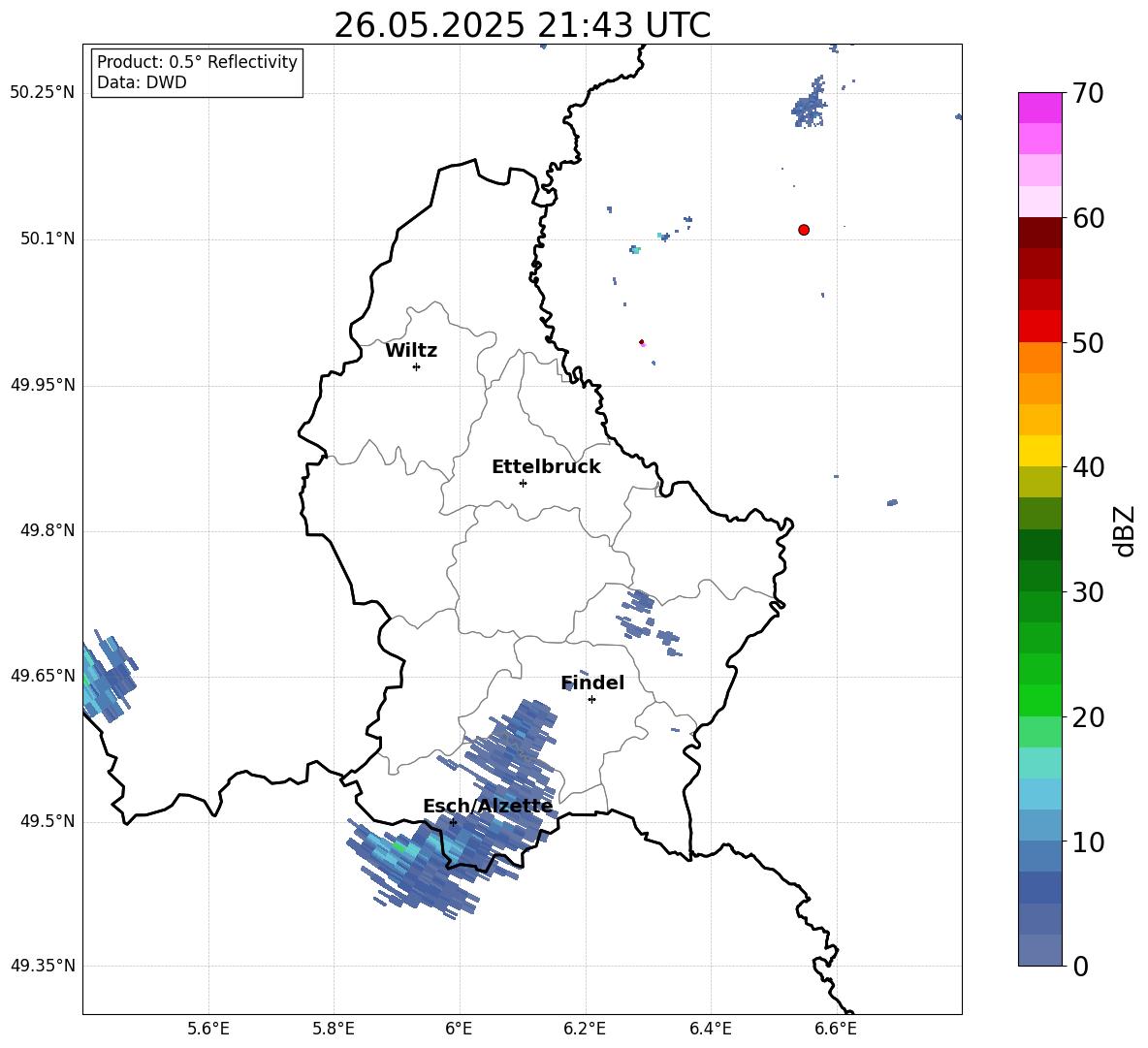Screen dimensions: 1148x1048
Task: Click the 6.6°E longitude label
Action: coord(836,1029)
